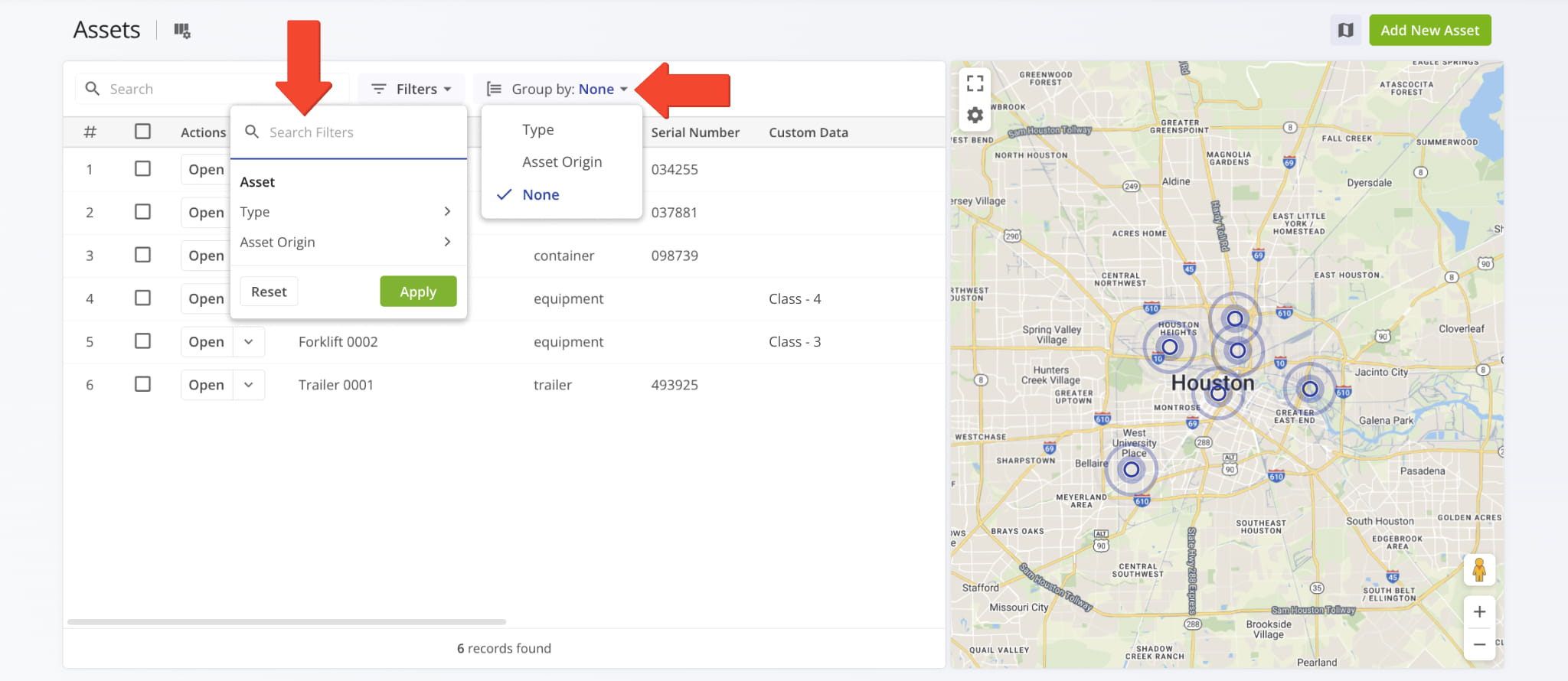Click the Street View pegman icon
This screenshot has width=1568, height=681.
coord(1478,570)
